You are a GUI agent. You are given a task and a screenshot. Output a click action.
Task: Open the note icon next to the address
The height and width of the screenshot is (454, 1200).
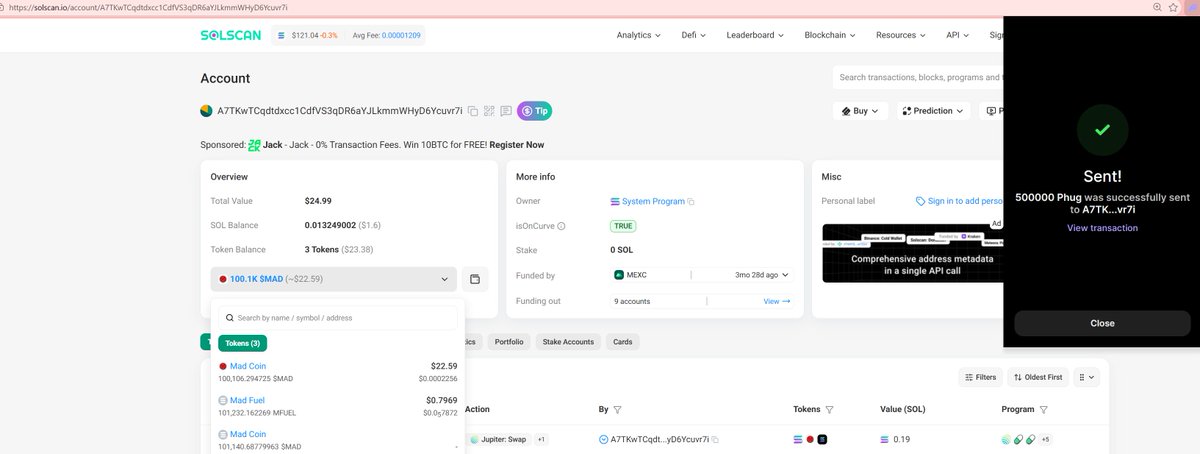pyautogui.click(x=506, y=111)
